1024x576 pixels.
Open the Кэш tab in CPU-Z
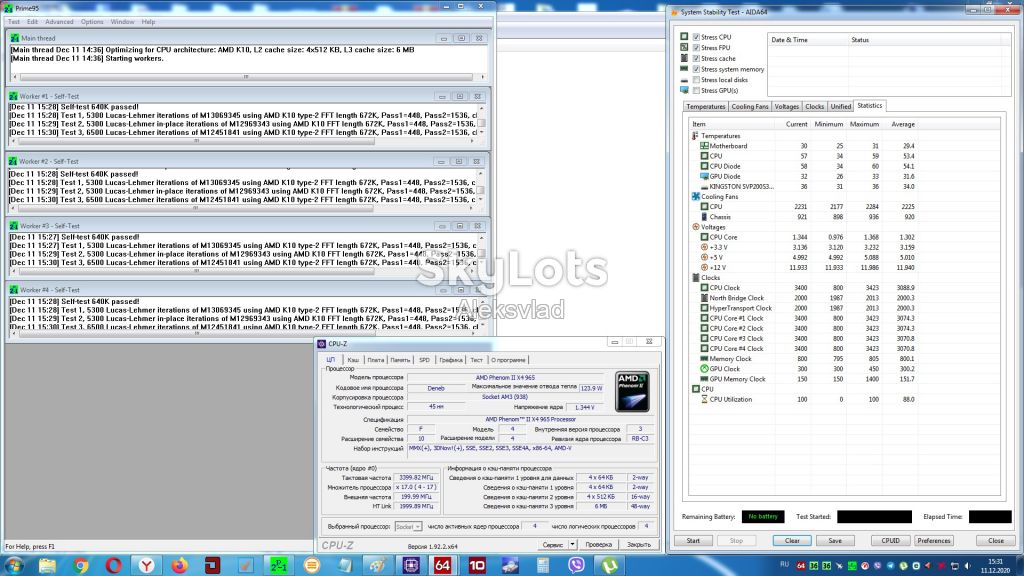[x=353, y=360]
